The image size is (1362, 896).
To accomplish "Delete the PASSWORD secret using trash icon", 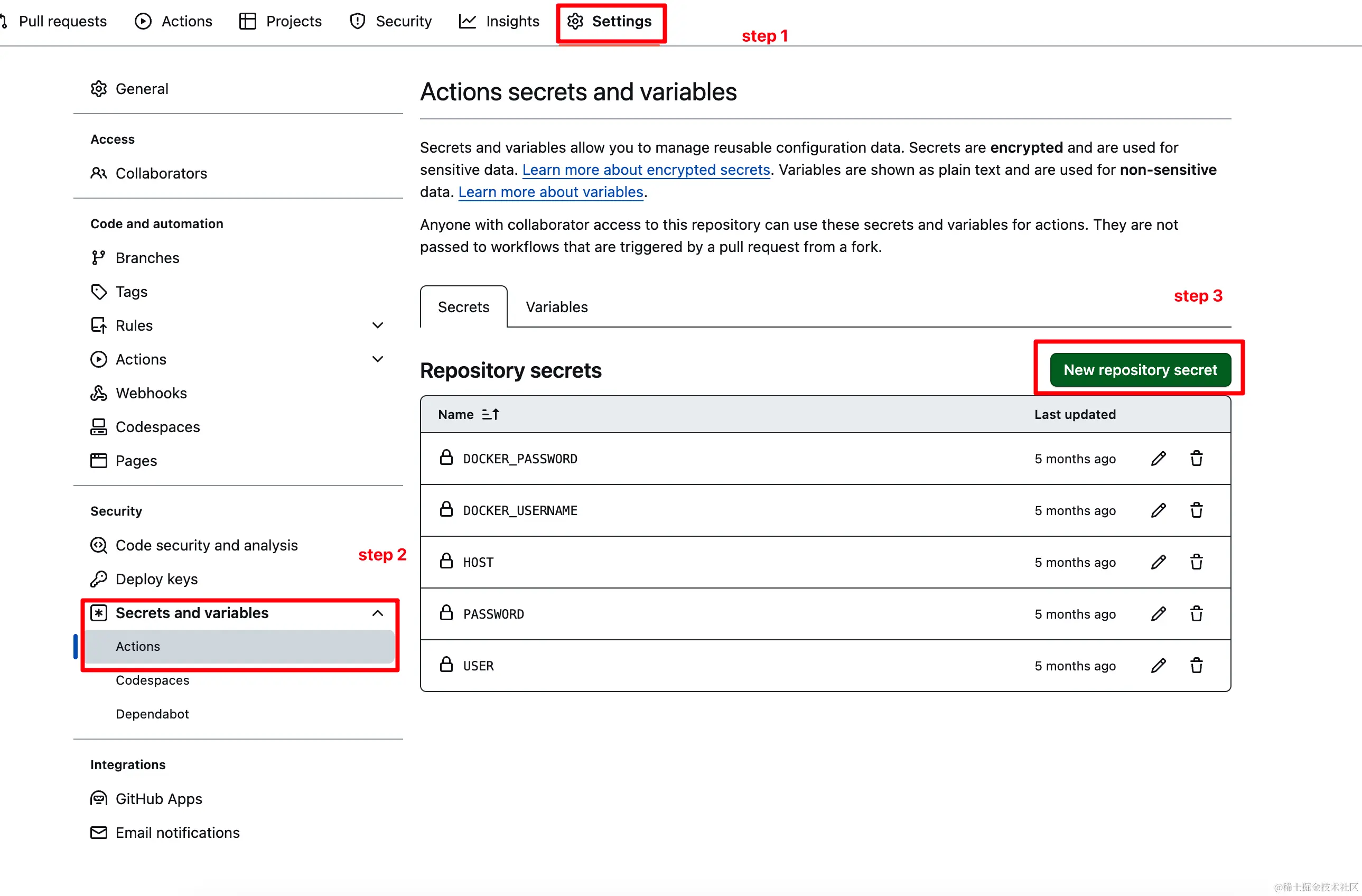I will 1196,613.
